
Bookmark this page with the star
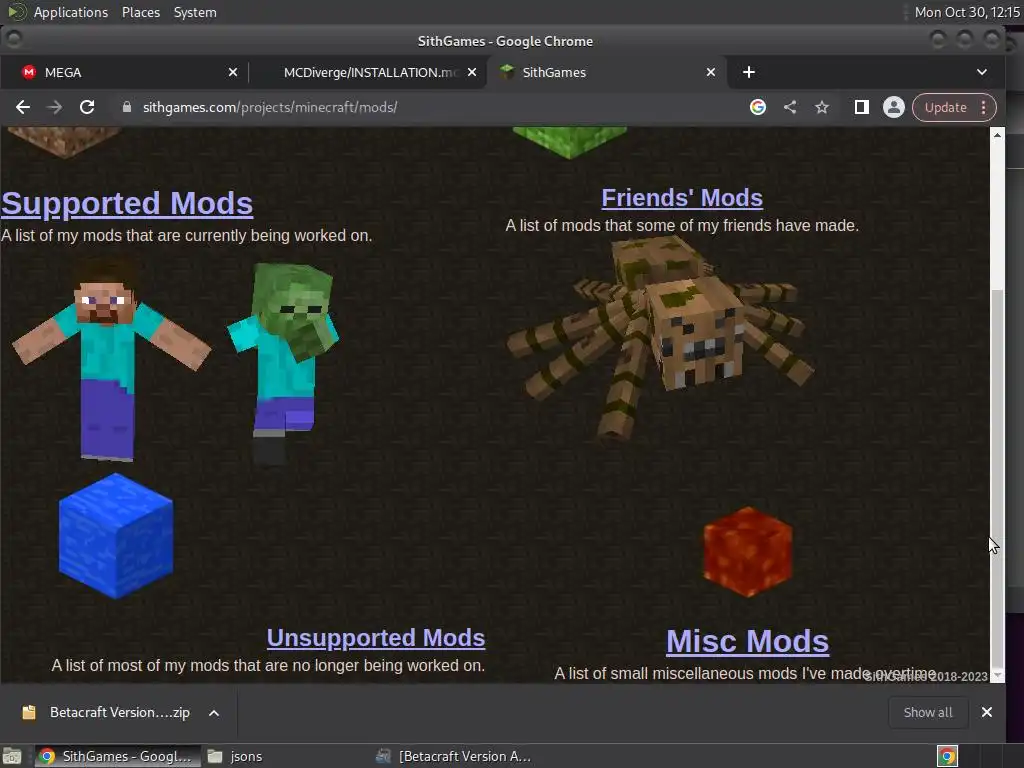point(822,107)
